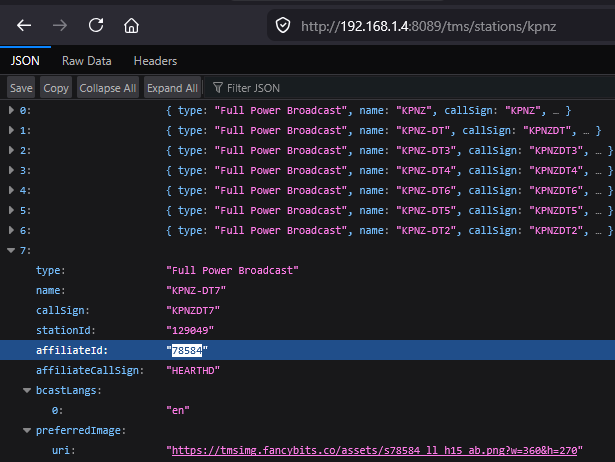Expand item 0 in JSON tree
Image resolution: width=615 pixels, height=462 pixels.
[11, 110]
